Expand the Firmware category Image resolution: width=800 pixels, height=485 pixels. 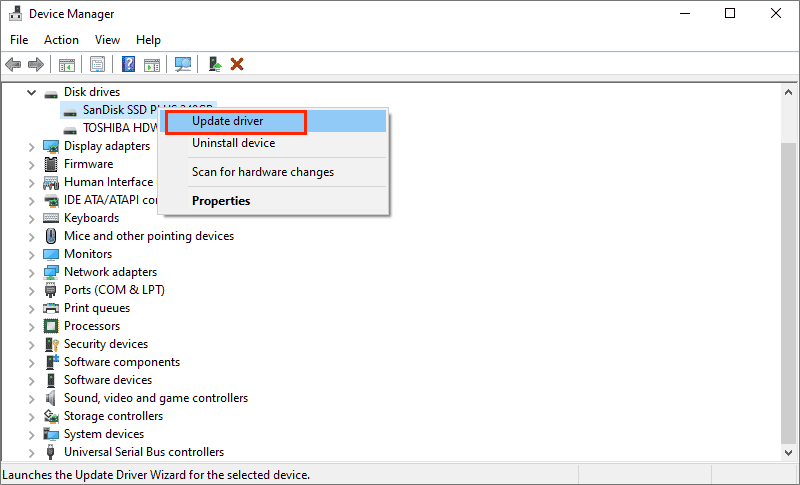[x=32, y=165]
